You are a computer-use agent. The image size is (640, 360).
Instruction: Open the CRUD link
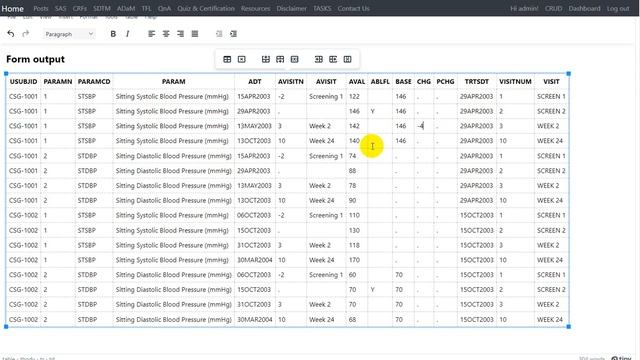553,9
